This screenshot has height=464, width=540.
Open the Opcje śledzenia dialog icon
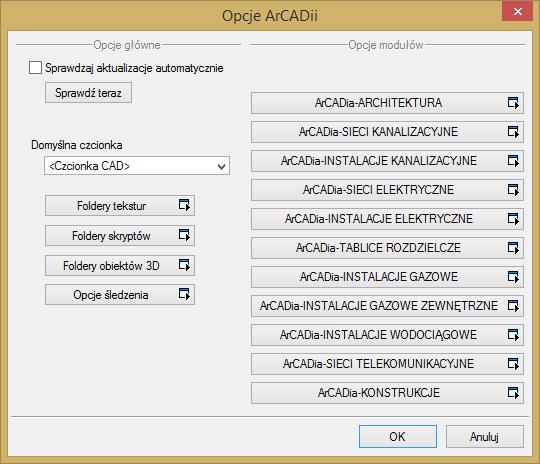point(184,295)
